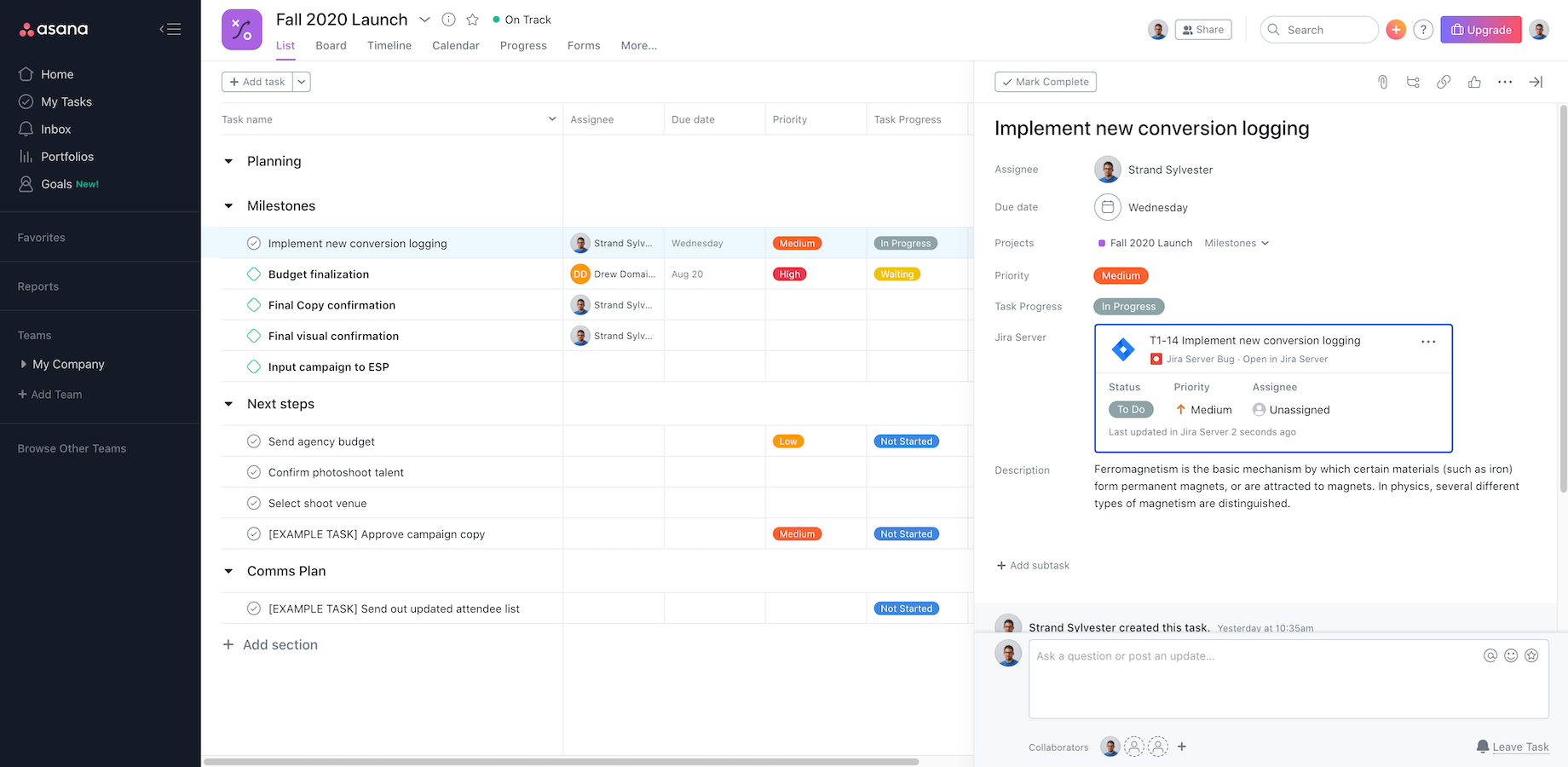Image resolution: width=1568 pixels, height=767 pixels.
Task: Open project title dropdown arrow
Action: click(424, 20)
